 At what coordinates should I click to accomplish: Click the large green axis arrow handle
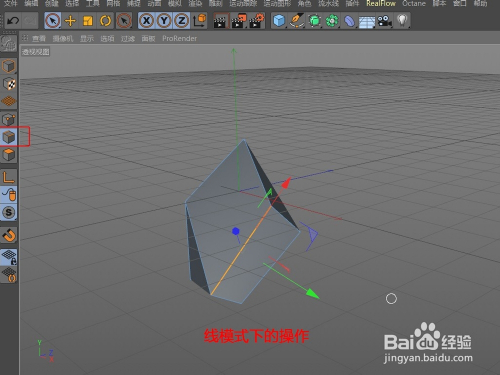(x=312, y=293)
